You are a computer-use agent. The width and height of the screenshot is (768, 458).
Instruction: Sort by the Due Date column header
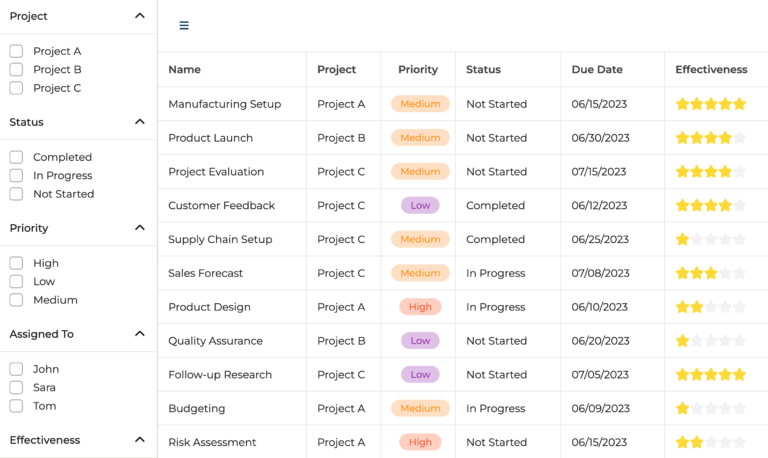[597, 70]
